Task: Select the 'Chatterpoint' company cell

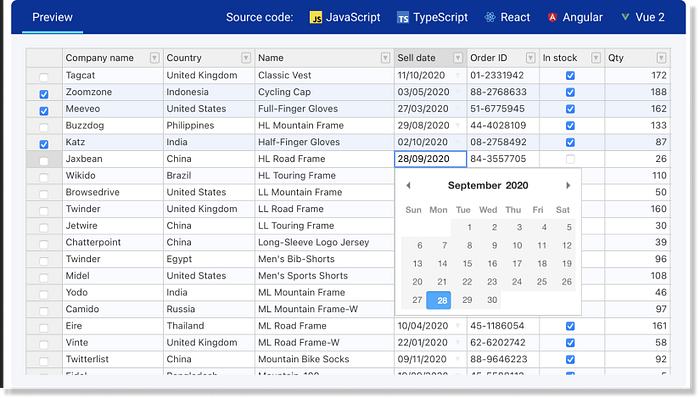Action: coord(113,242)
